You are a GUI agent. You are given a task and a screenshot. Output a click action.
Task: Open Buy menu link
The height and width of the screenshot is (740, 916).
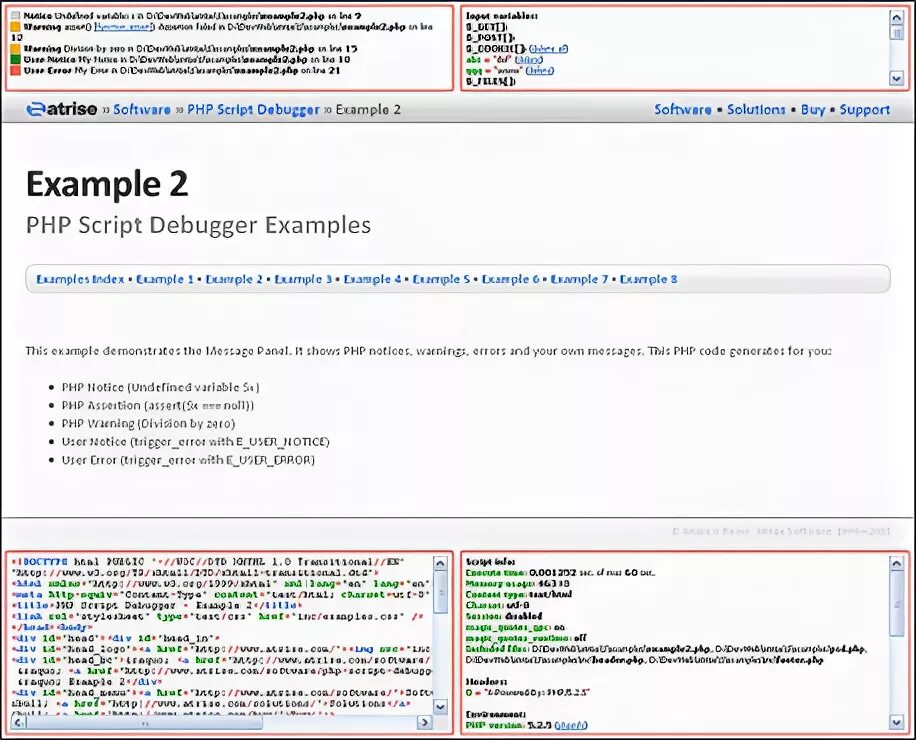pyautogui.click(x=813, y=110)
